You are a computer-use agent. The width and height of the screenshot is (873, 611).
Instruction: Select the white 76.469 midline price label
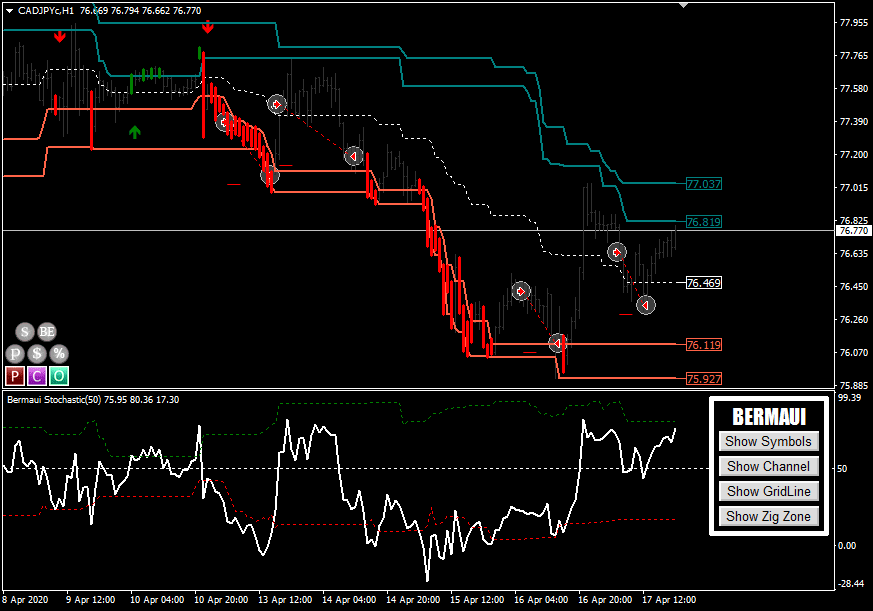(x=704, y=283)
